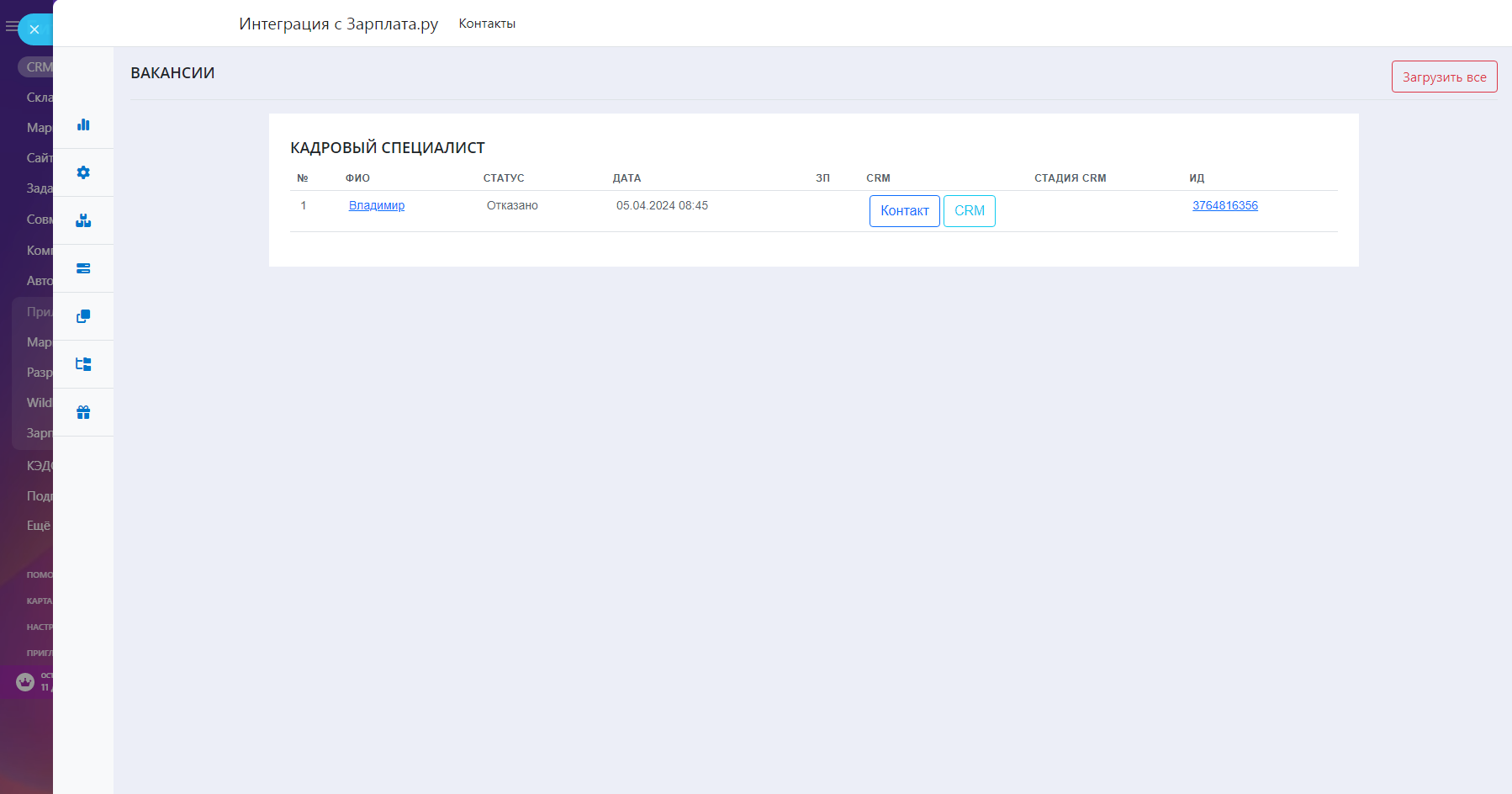Click the gift box sidebar icon
The image size is (1512, 794).
[x=83, y=412]
